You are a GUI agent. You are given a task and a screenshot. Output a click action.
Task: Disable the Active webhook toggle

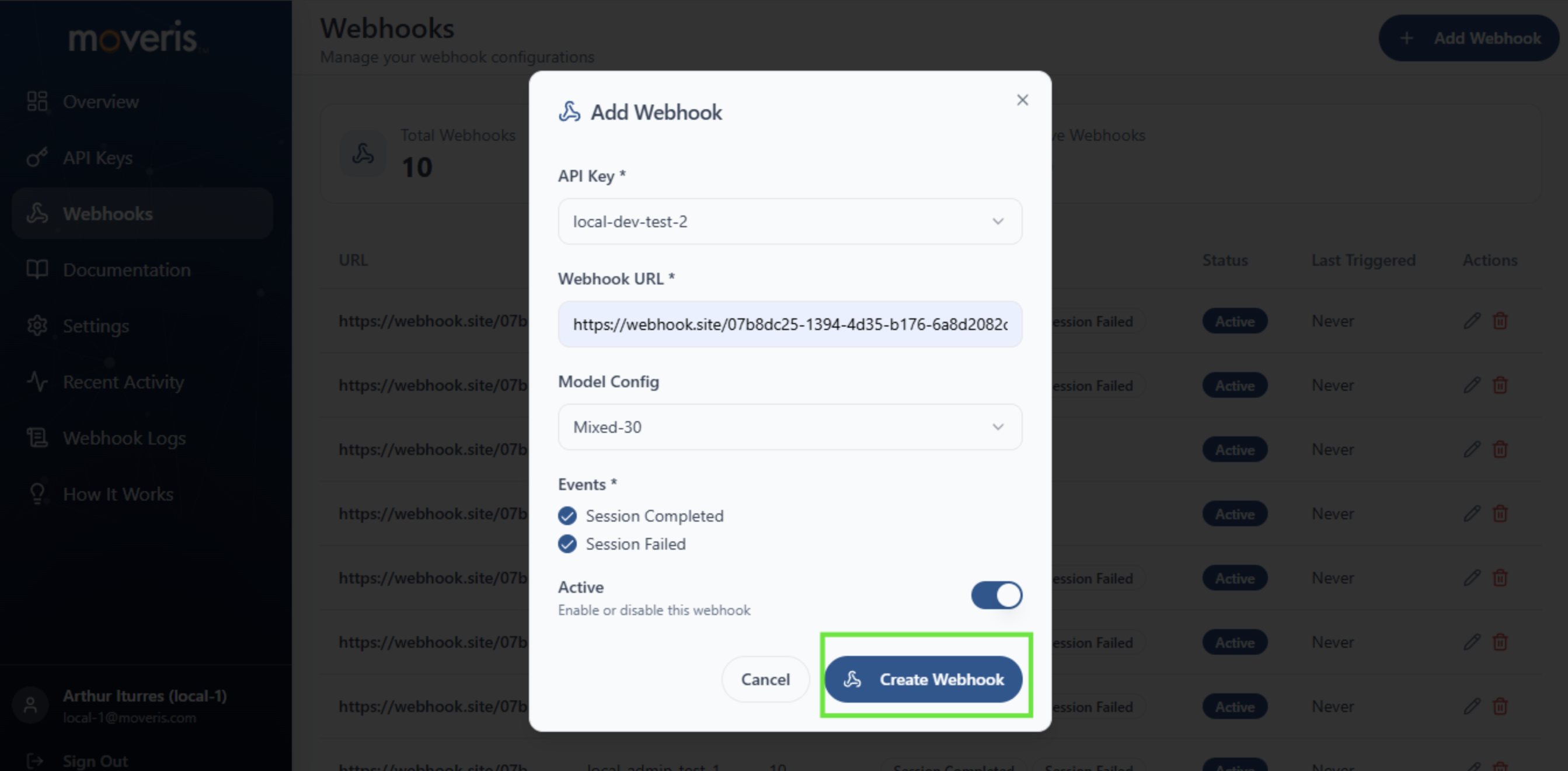pos(996,596)
